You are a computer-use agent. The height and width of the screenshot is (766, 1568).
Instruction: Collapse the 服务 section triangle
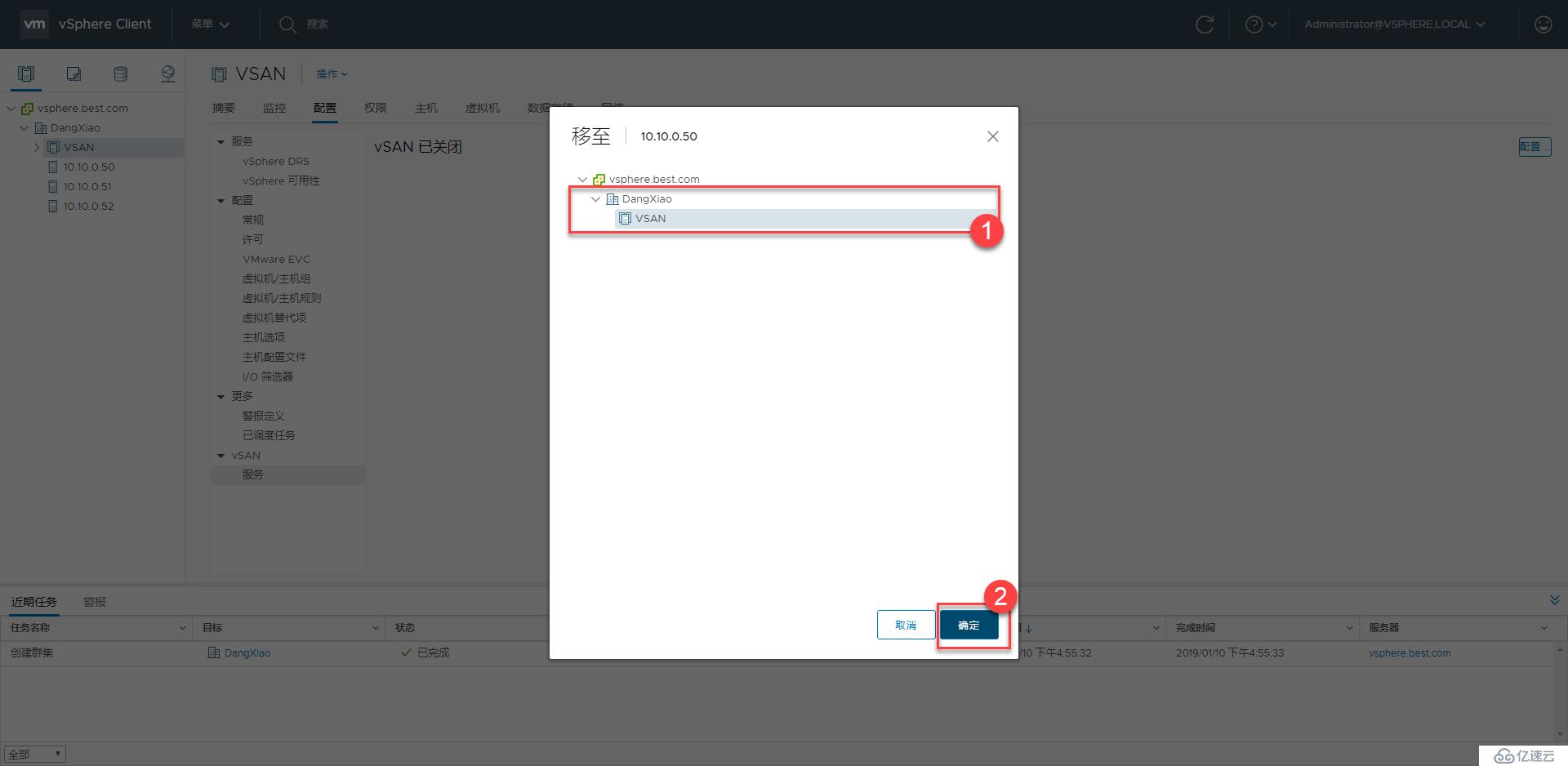coord(220,142)
